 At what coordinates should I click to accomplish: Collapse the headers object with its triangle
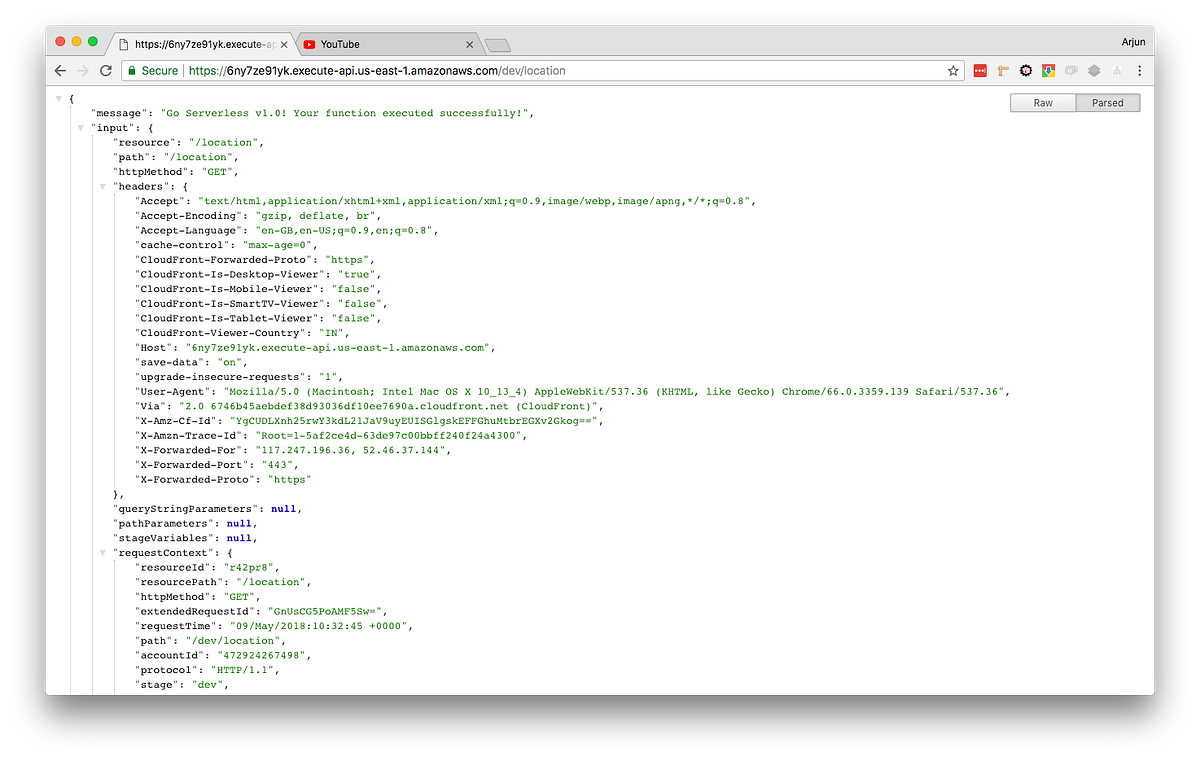[102, 186]
